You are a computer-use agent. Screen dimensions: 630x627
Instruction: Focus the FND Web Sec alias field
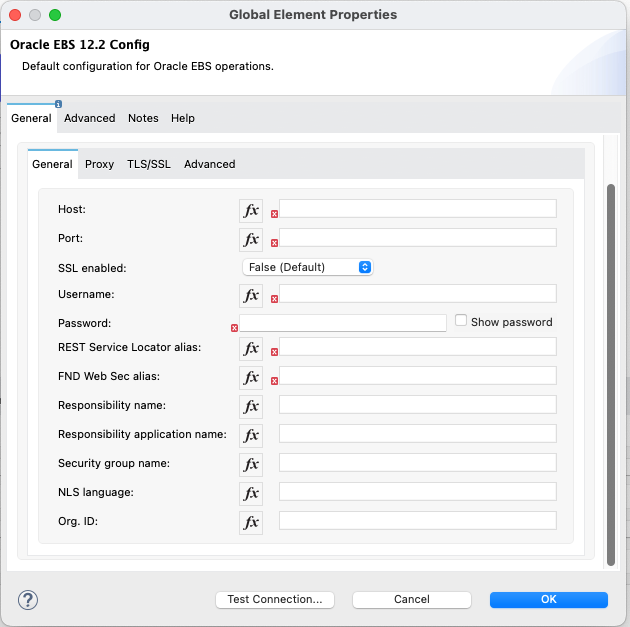[x=417, y=376]
